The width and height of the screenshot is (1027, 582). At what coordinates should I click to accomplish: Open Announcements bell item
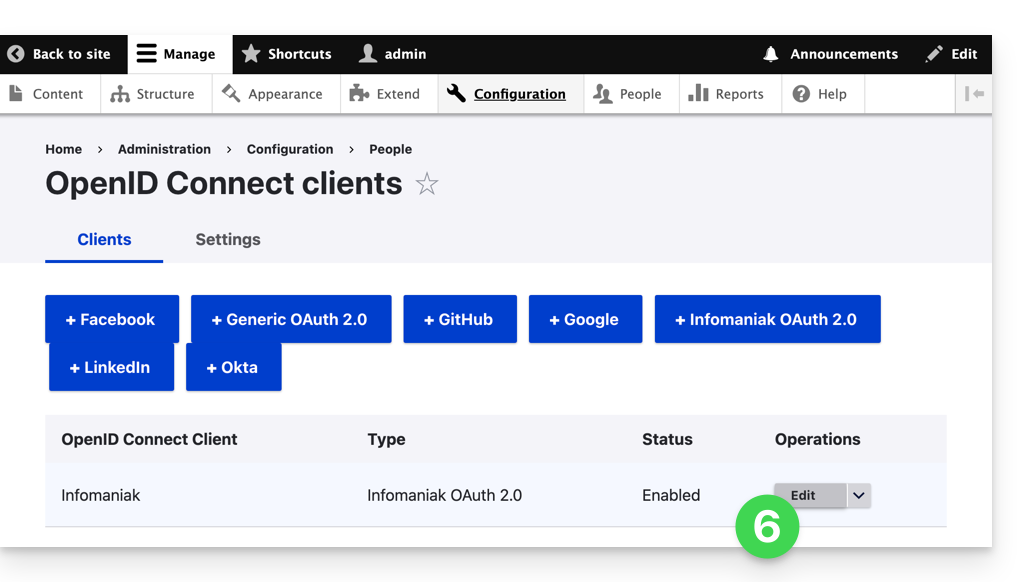tap(831, 54)
